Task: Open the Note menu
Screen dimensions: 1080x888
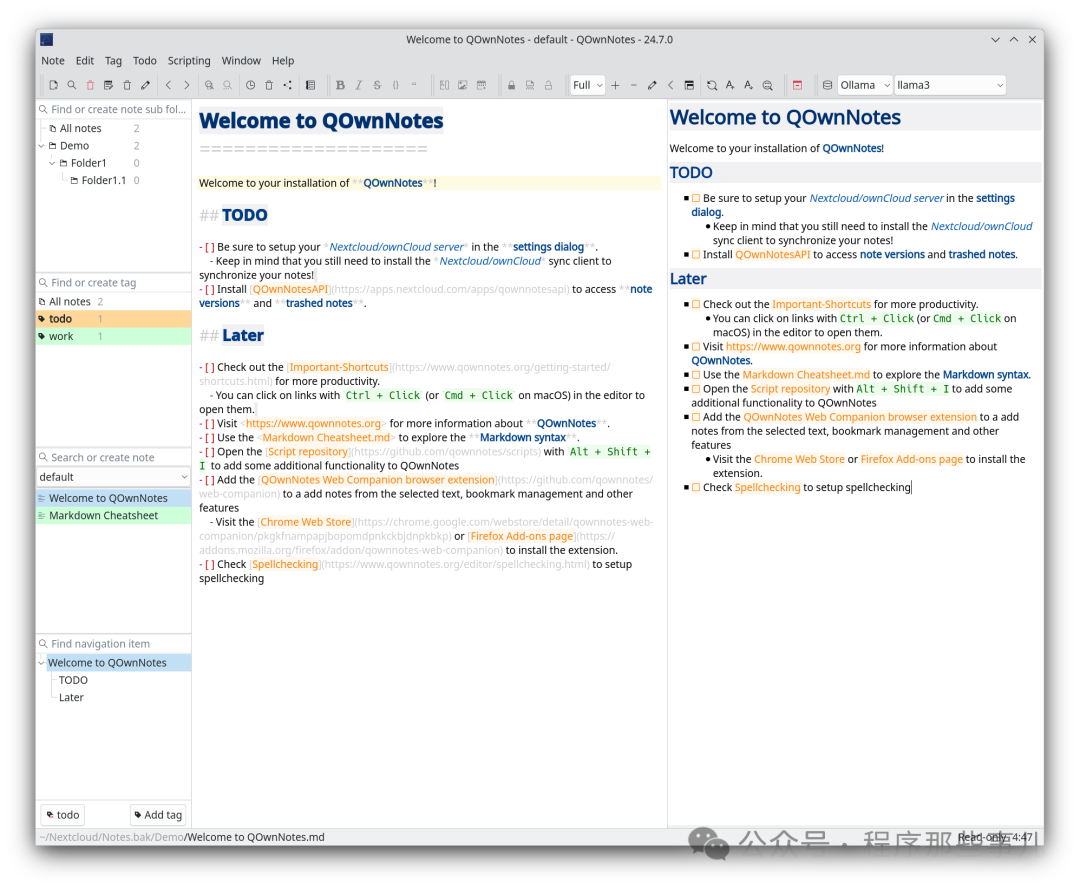Action: coord(53,61)
